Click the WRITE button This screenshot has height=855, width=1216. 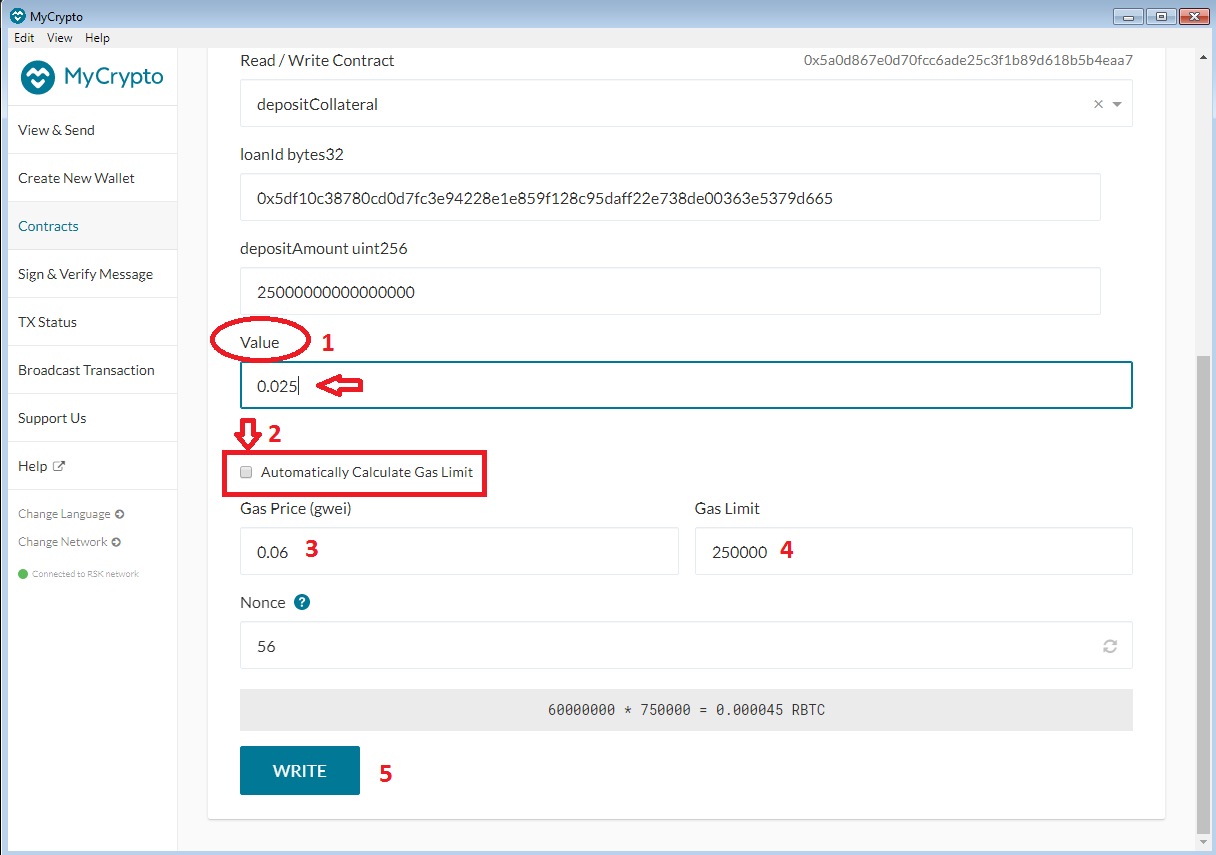point(300,770)
